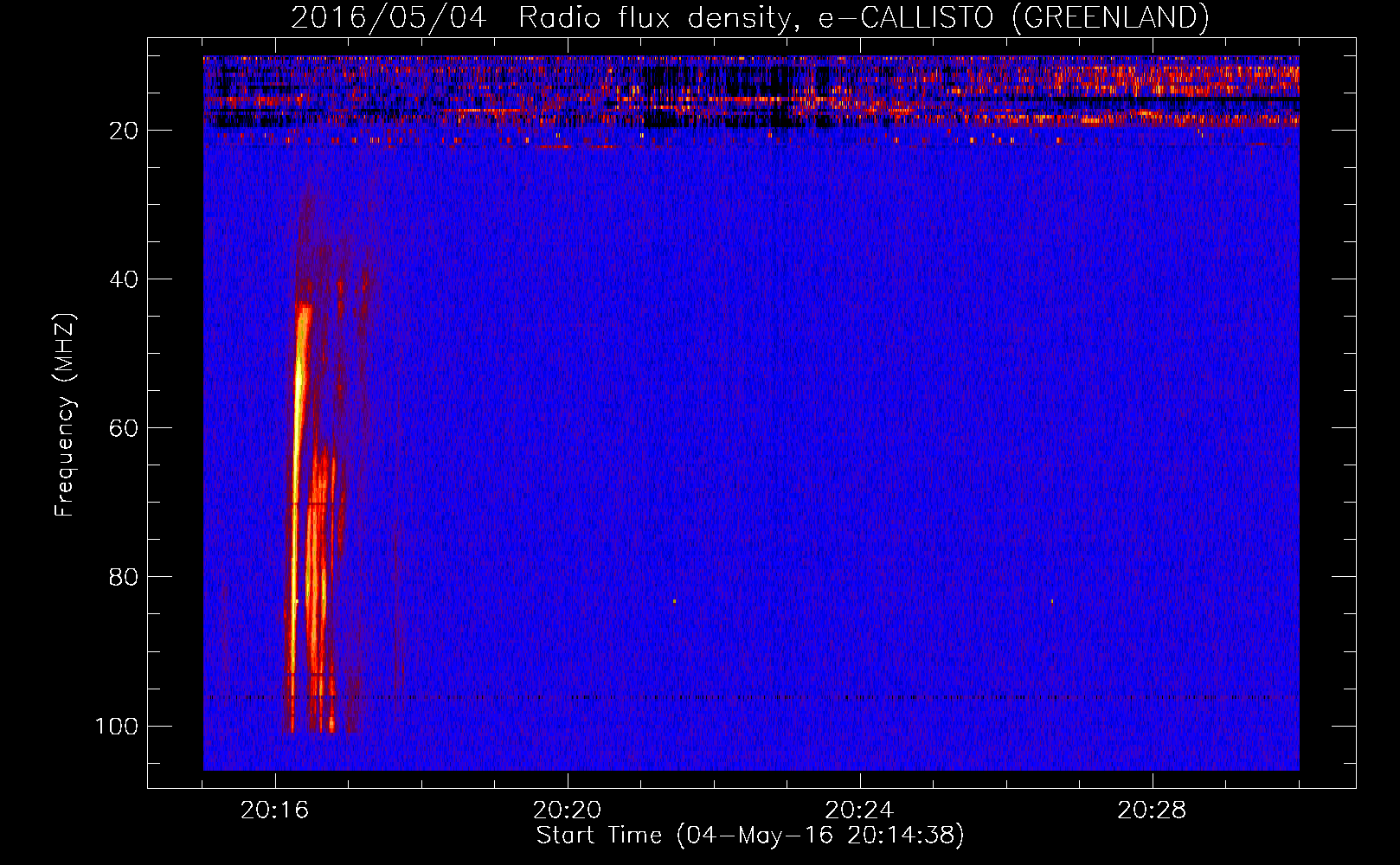The image size is (1400, 865).
Task: Click the 80 MHz frequency tick label
Action: [x=124, y=577]
